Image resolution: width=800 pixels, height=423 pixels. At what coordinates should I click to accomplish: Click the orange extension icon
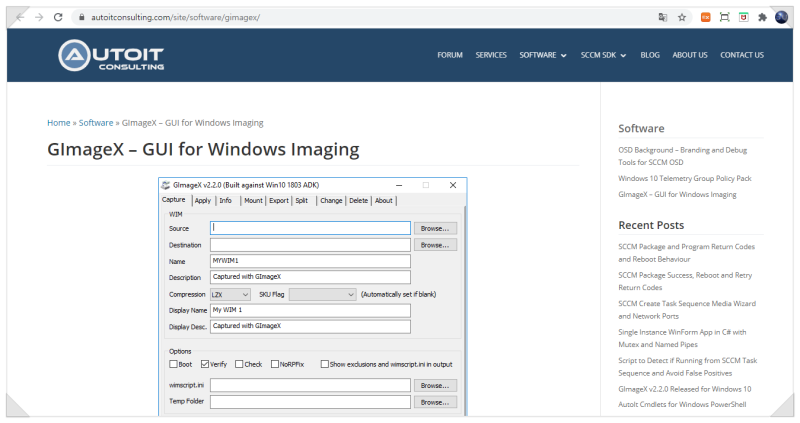706,17
